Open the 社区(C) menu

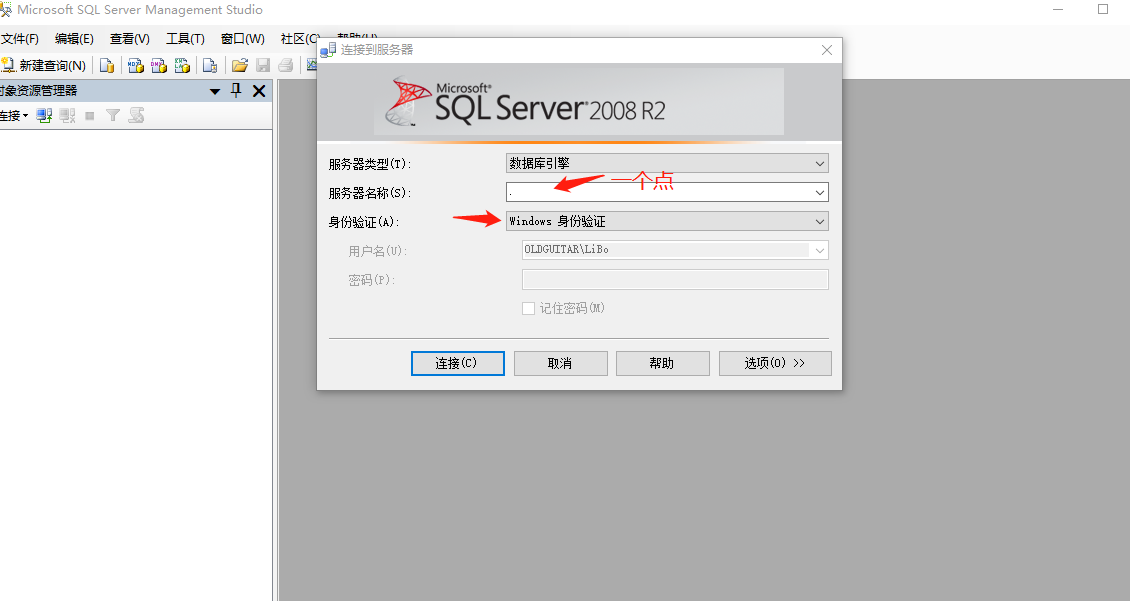tap(299, 39)
